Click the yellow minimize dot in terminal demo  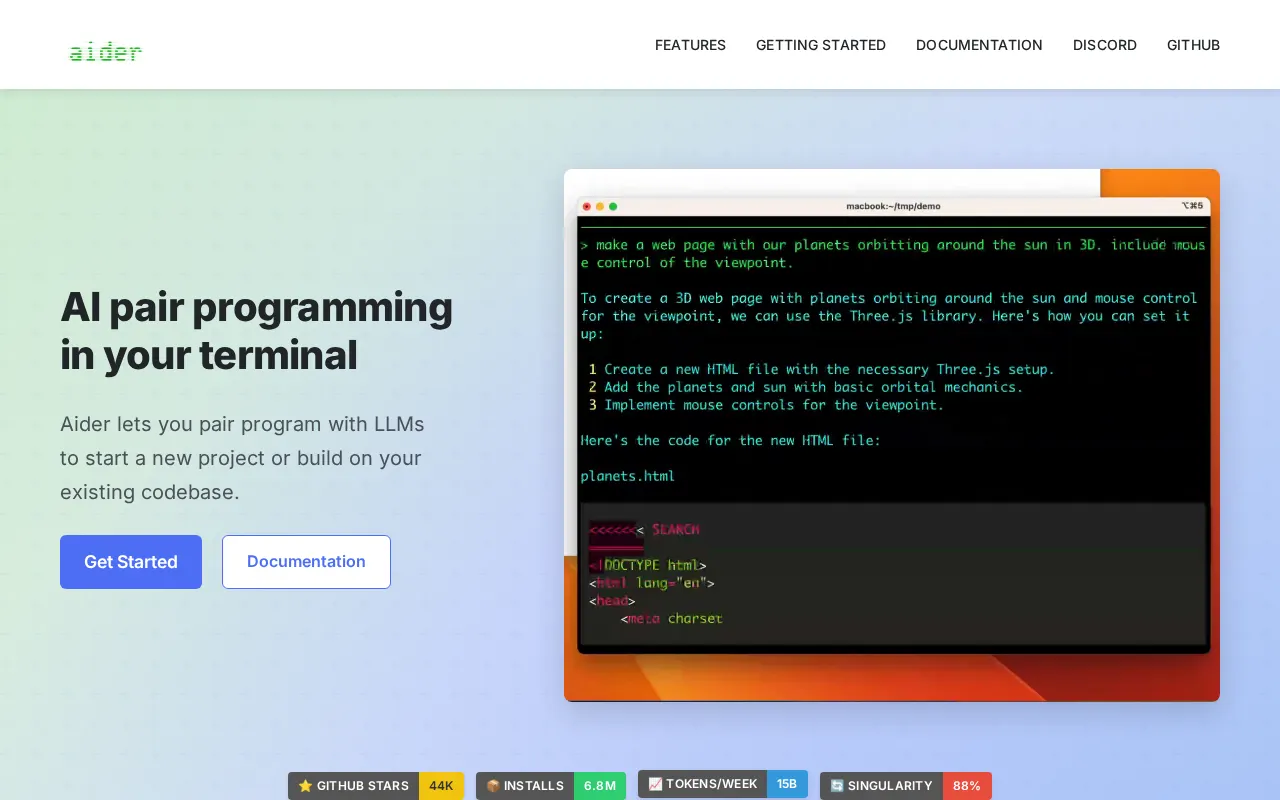click(x=600, y=206)
